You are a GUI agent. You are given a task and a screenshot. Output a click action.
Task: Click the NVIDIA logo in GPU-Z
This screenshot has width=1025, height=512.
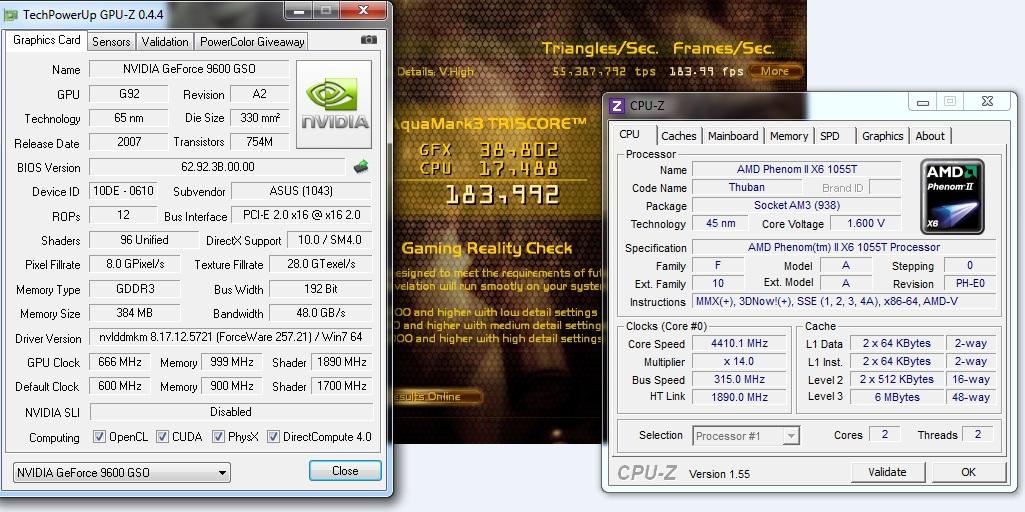coord(335,104)
